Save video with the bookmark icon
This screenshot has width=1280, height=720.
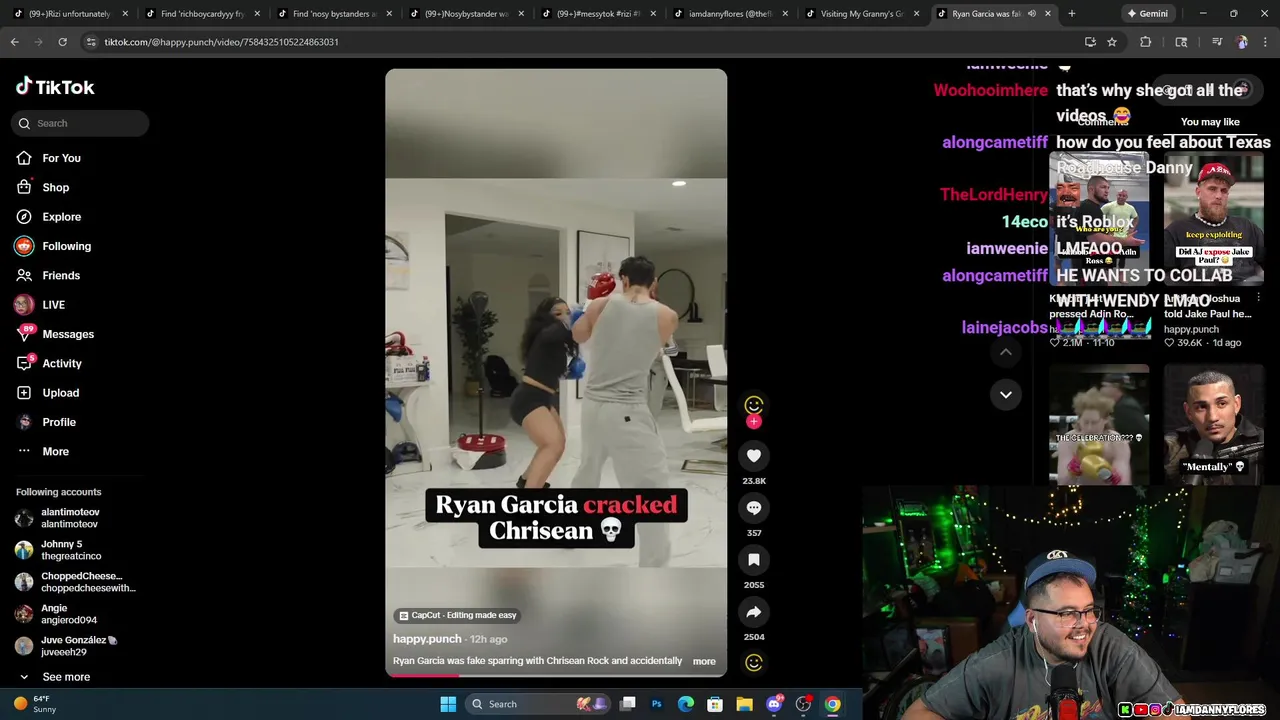[x=754, y=560]
